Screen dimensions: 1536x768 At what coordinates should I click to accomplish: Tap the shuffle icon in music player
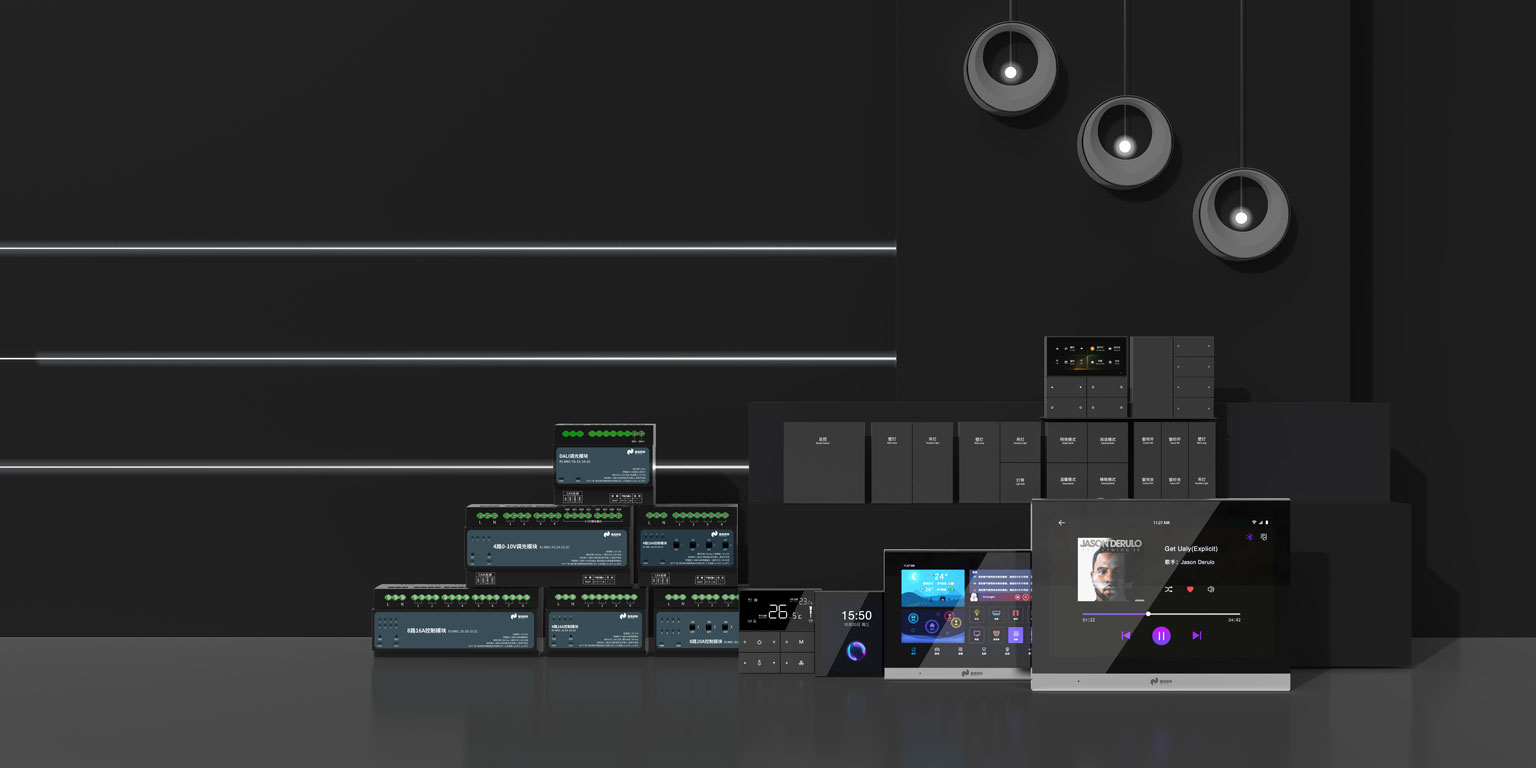click(x=1169, y=590)
